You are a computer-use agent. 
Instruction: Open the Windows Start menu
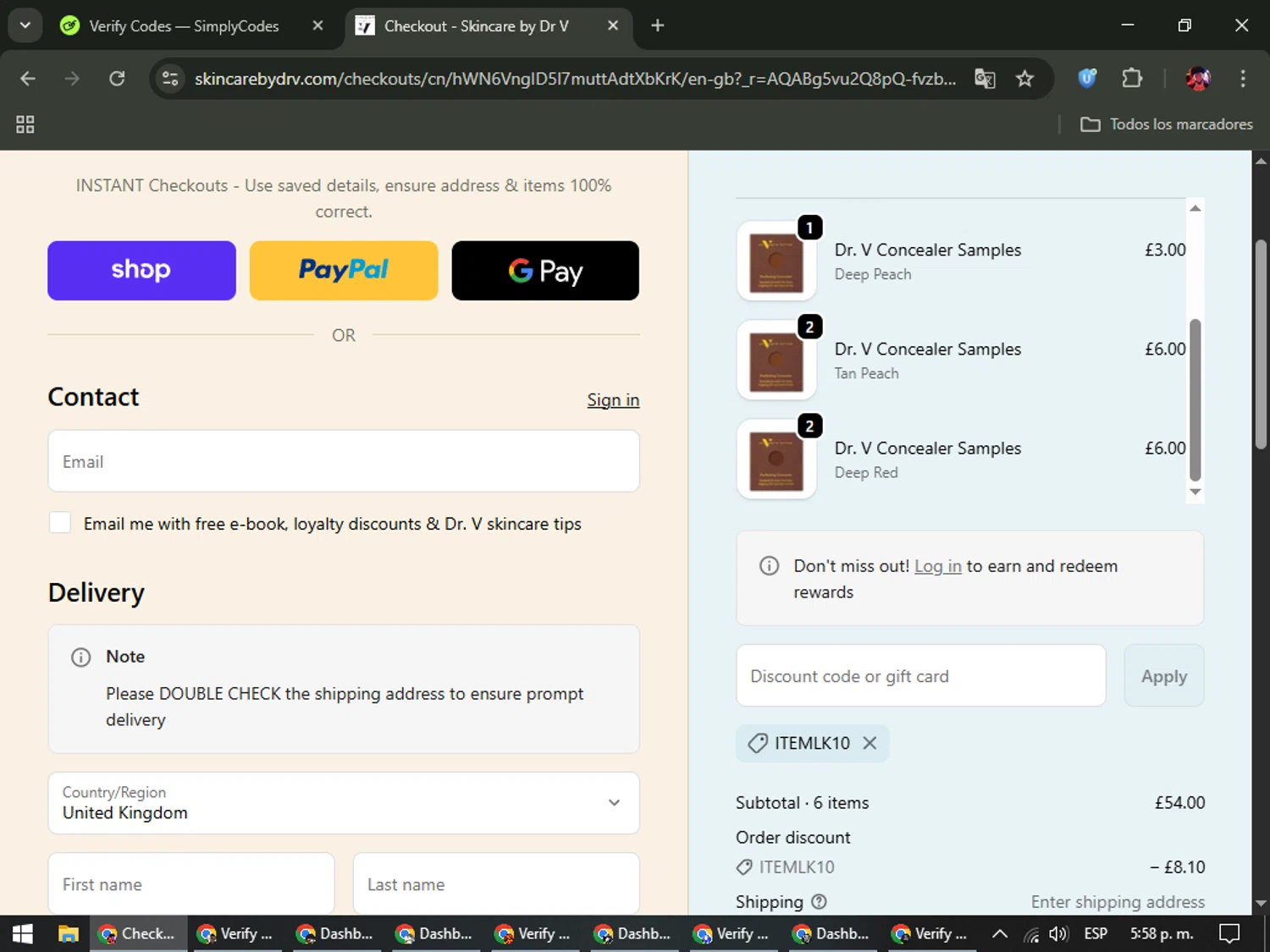23,933
